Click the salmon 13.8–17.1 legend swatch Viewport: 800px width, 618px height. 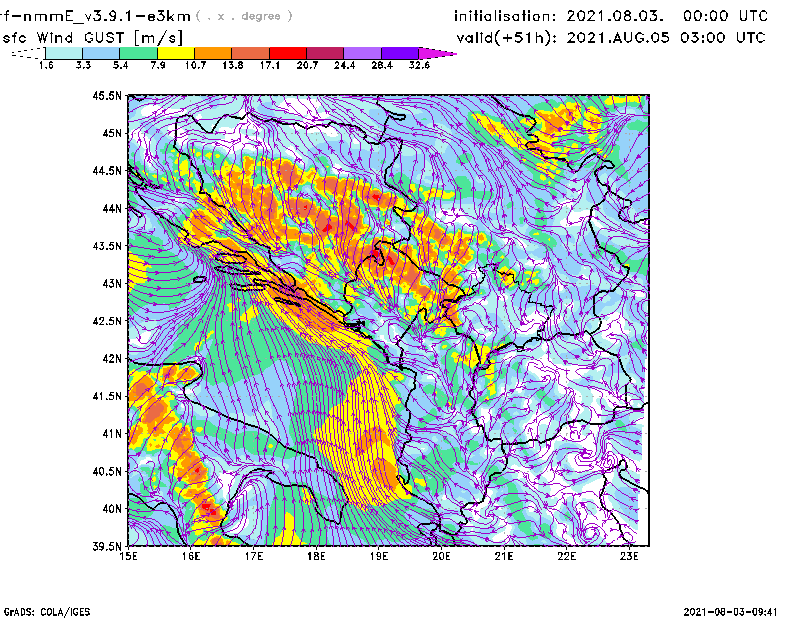[251, 53]
